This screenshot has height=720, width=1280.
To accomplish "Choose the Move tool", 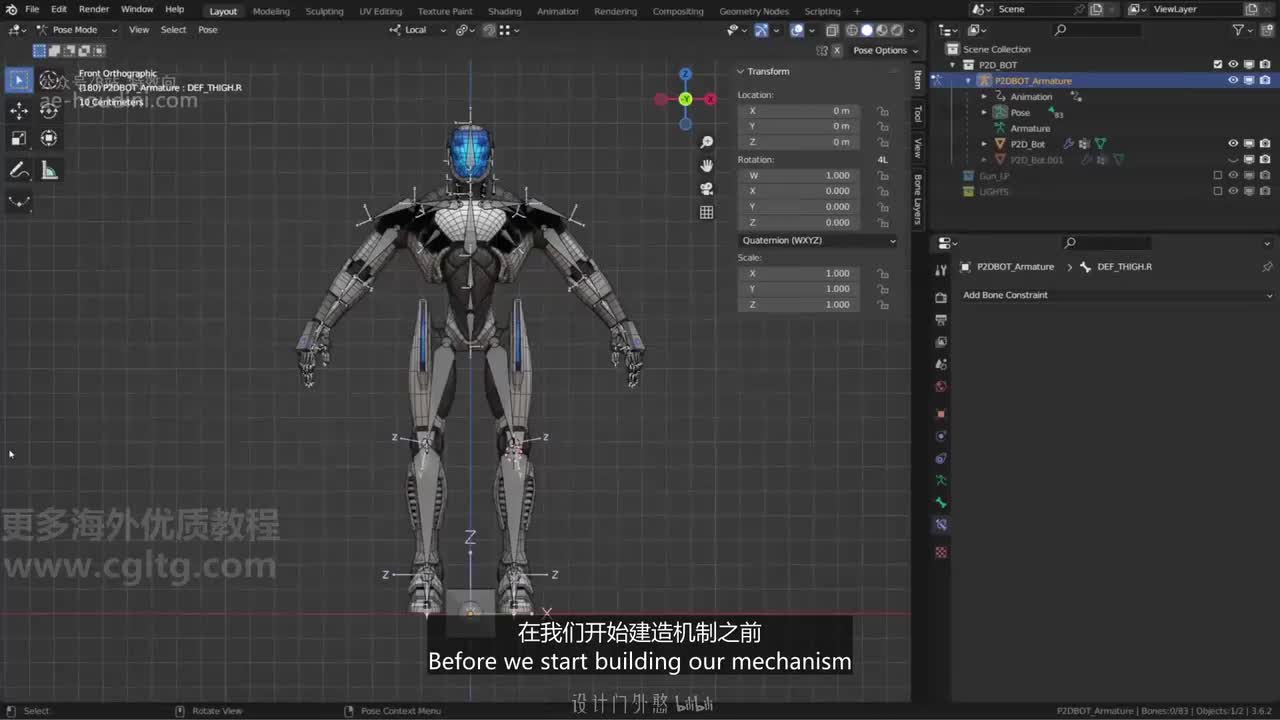I will click(x=19, y=110).
